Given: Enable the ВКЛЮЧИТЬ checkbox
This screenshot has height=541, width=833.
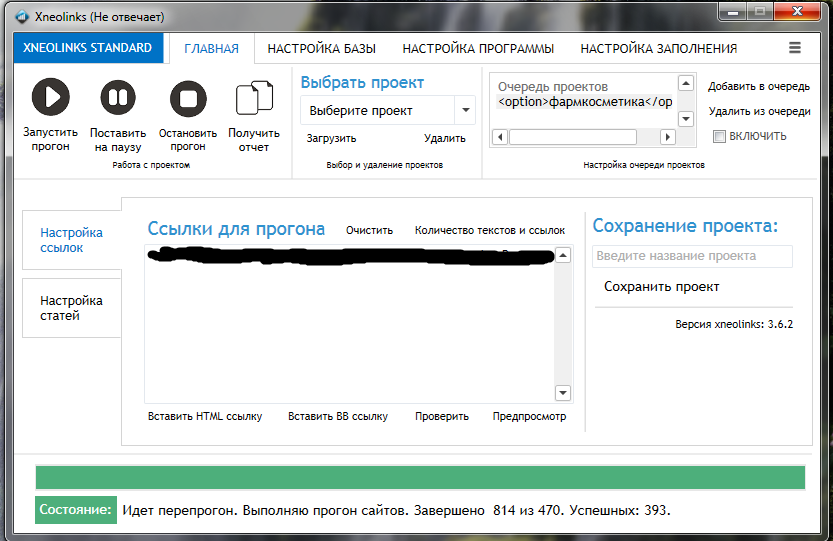Looking at the screenshot, I should tap(719, 137).
